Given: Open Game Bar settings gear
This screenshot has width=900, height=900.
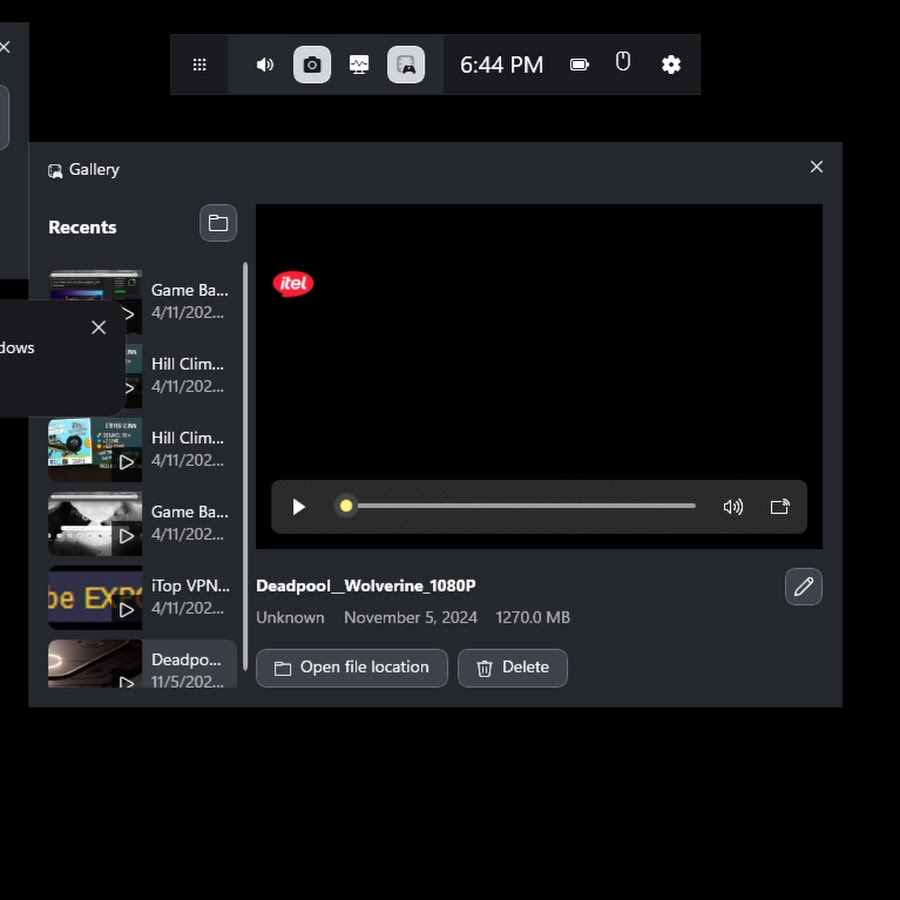Looking at the screenshot, I should (x=671, y=64).
